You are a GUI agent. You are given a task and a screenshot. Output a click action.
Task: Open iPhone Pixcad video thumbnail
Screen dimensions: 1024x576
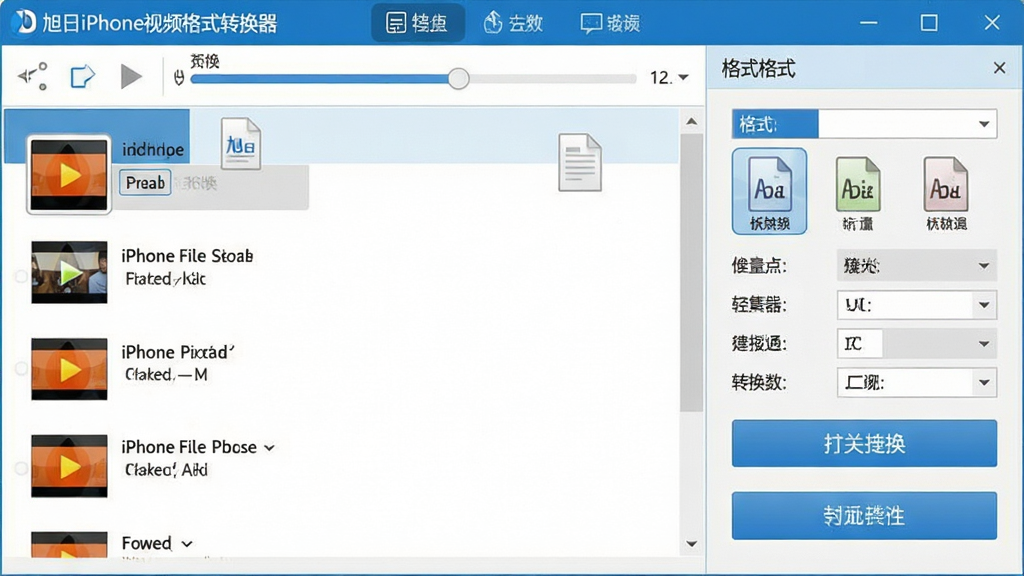pos(69,369)
